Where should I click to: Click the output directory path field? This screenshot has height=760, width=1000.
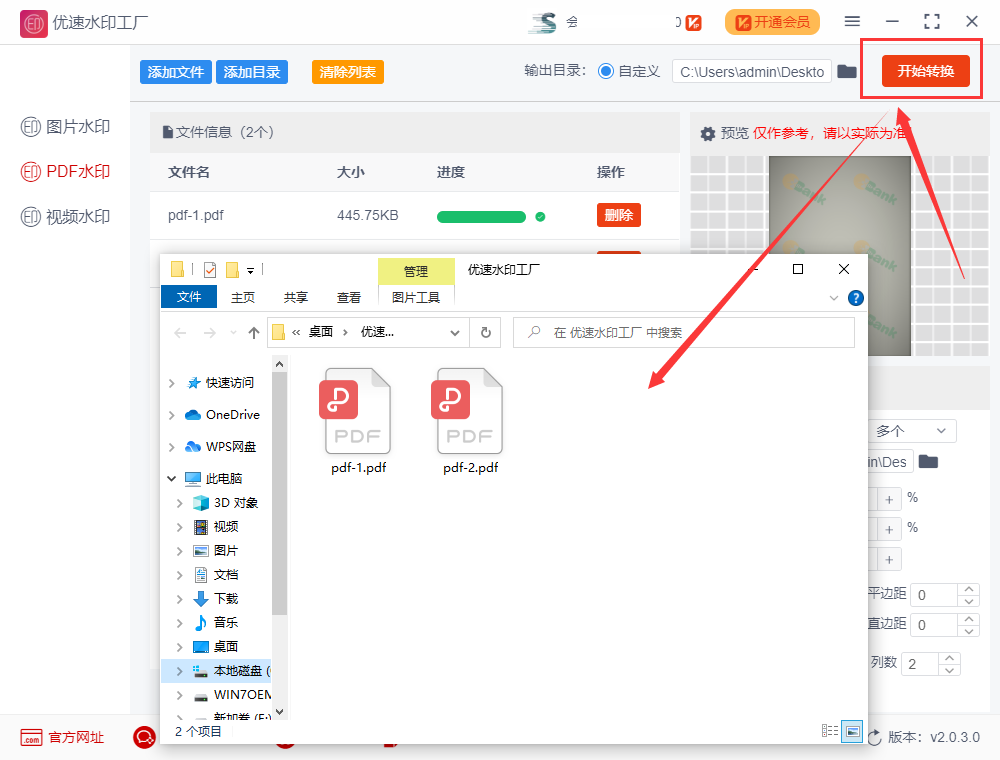[752, 72]
